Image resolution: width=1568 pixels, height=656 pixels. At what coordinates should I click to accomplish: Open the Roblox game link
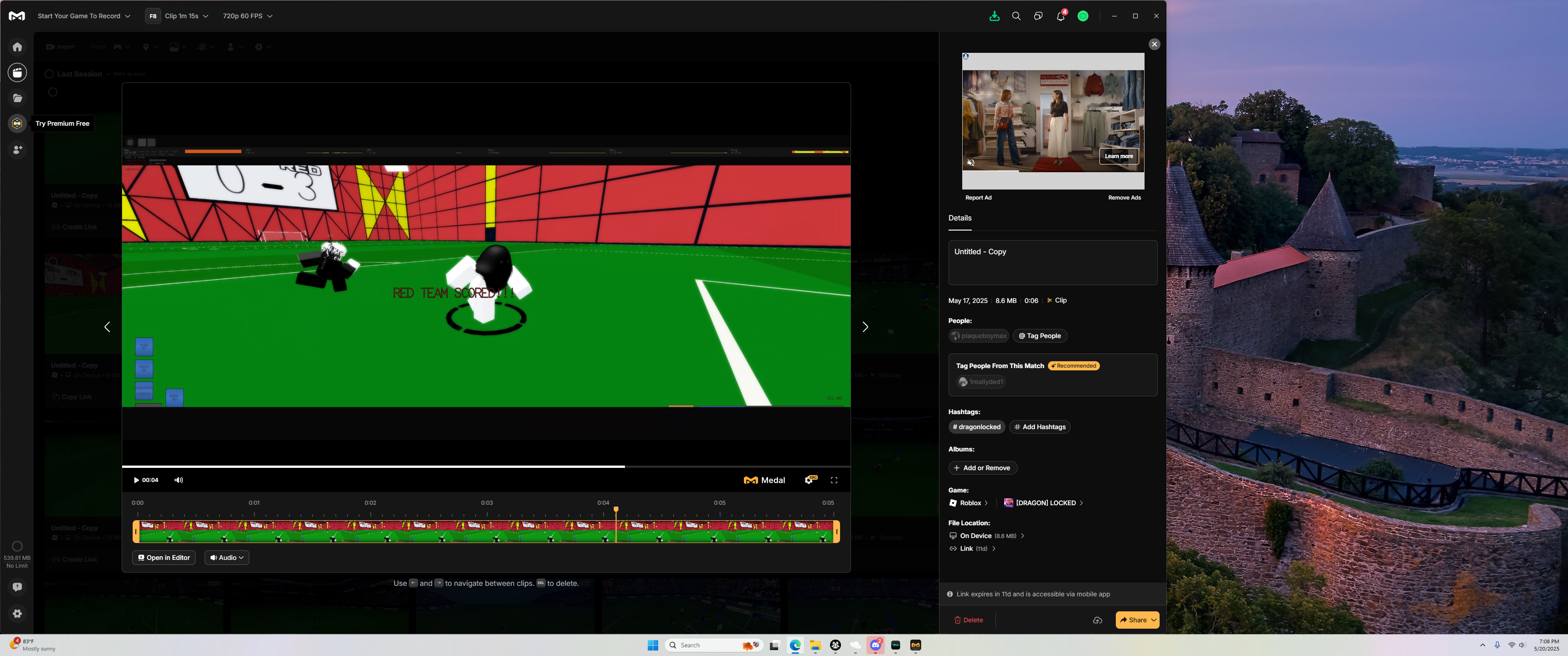click(969, 502)
